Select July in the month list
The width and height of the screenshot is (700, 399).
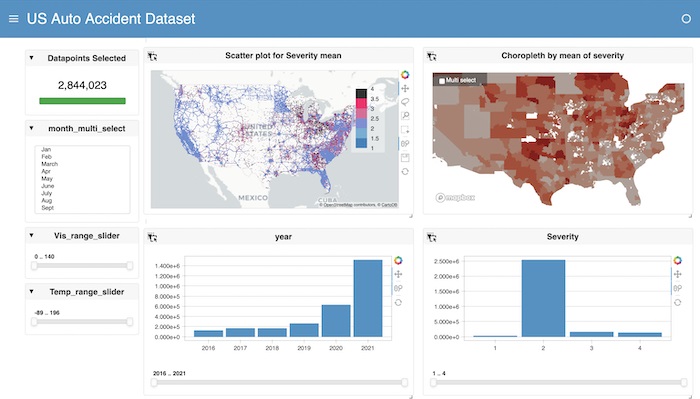click(47, 193)
